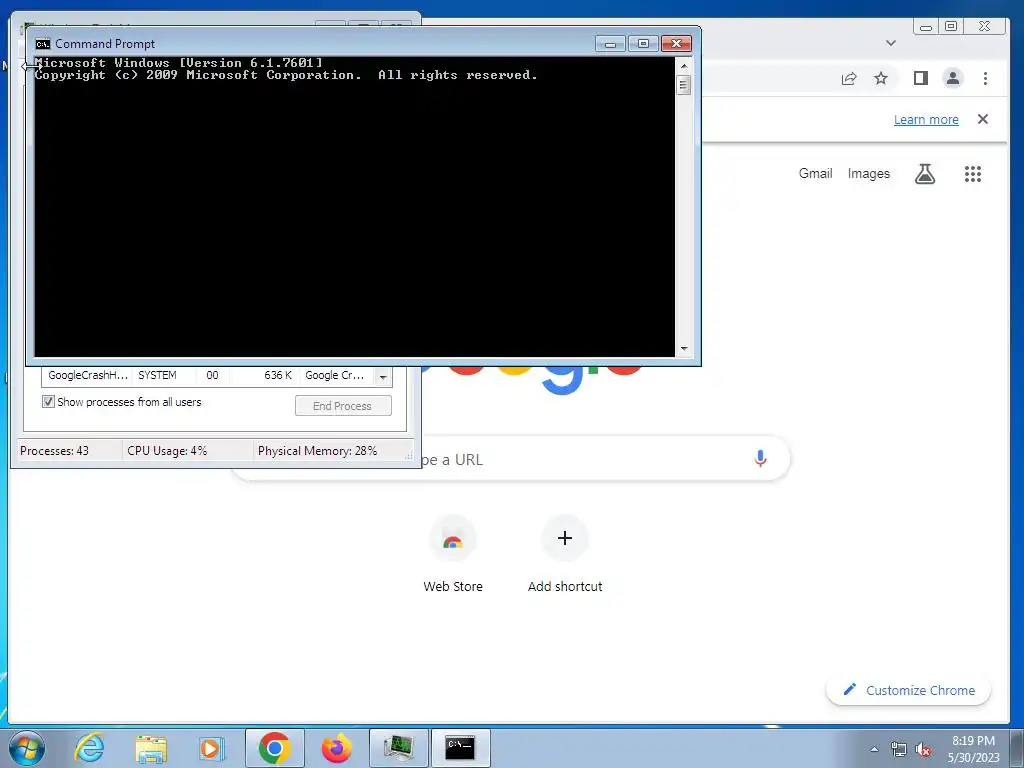The width and height of the screenshot is (1024, 768).
Task: Open the Web Store shortcut
Action: 453,554
